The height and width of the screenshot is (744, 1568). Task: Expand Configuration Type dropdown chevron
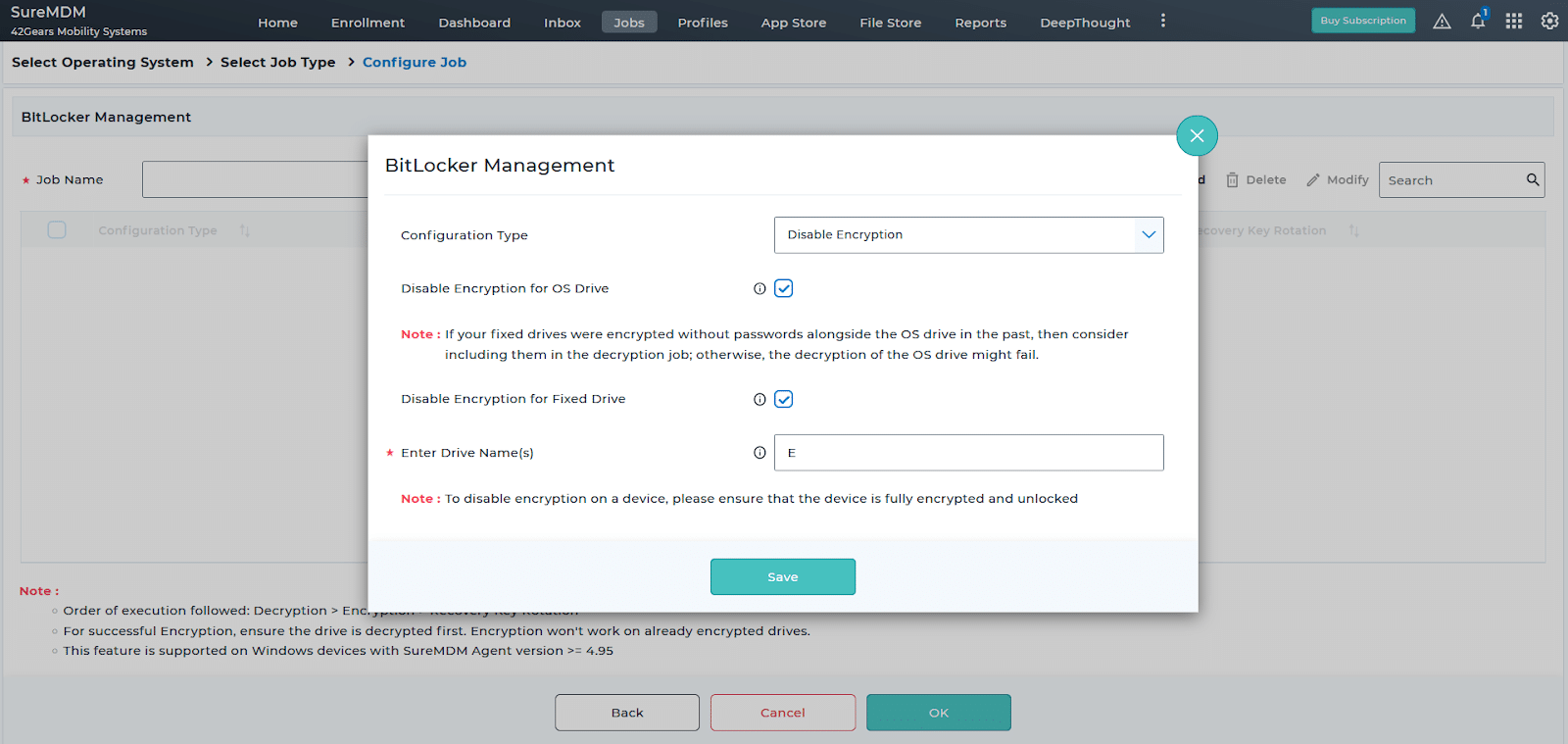(1149, 235)
